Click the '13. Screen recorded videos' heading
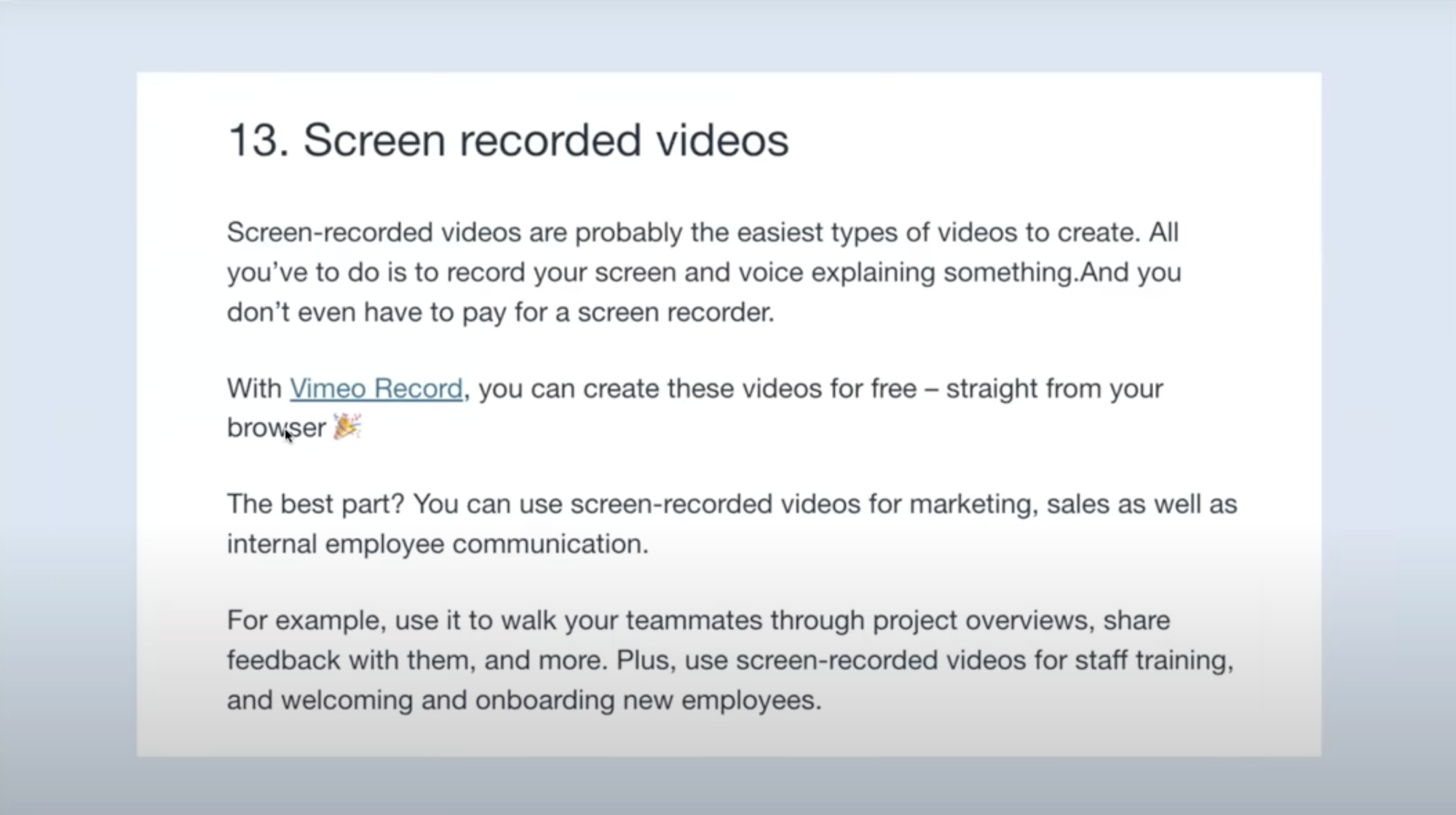The height and width of the screenshot is (815, 1456). (507, 140)
